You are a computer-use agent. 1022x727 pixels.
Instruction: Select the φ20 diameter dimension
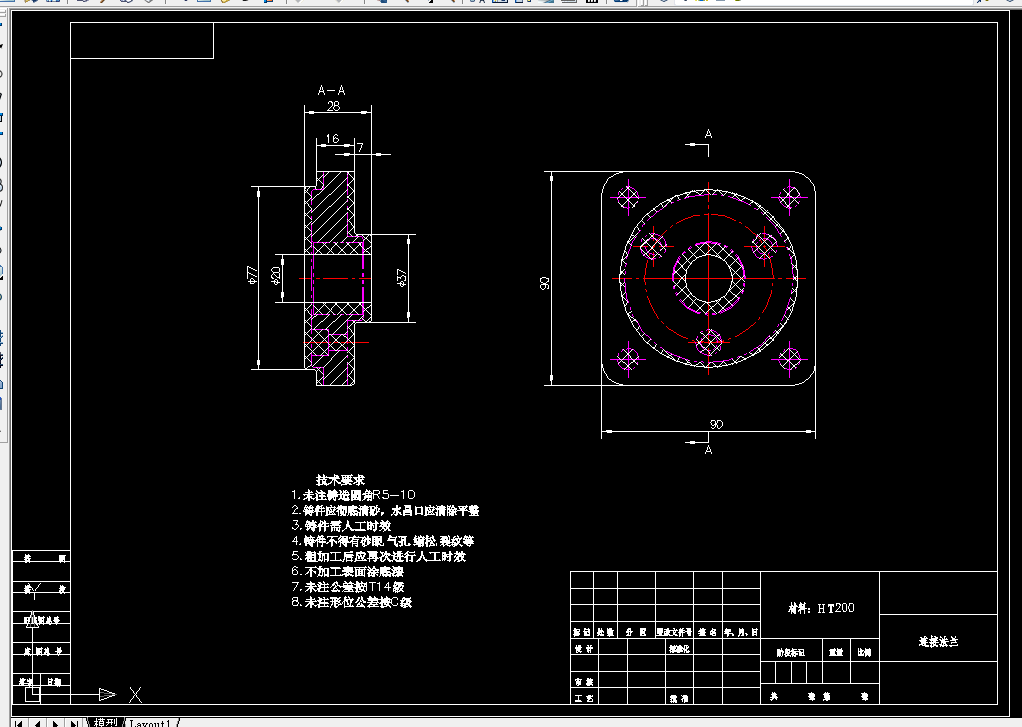click(x=275, y=275)
